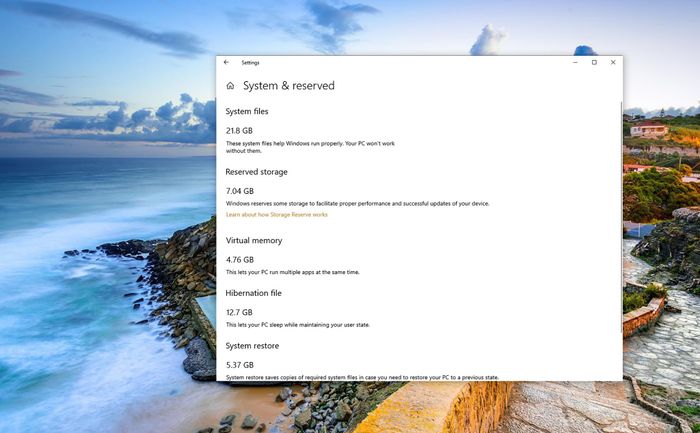Maximize the Settings window

[x=594, y=62]
